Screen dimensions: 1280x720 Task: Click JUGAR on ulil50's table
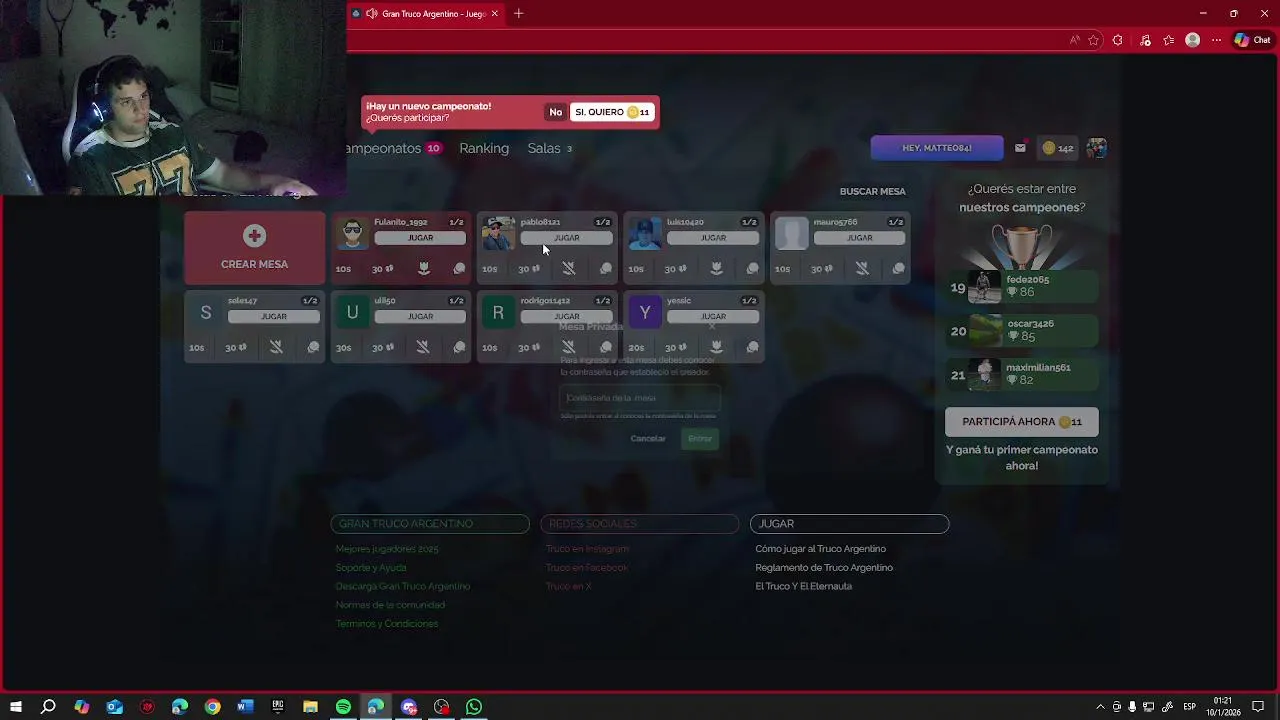click(x=420, y=316)
